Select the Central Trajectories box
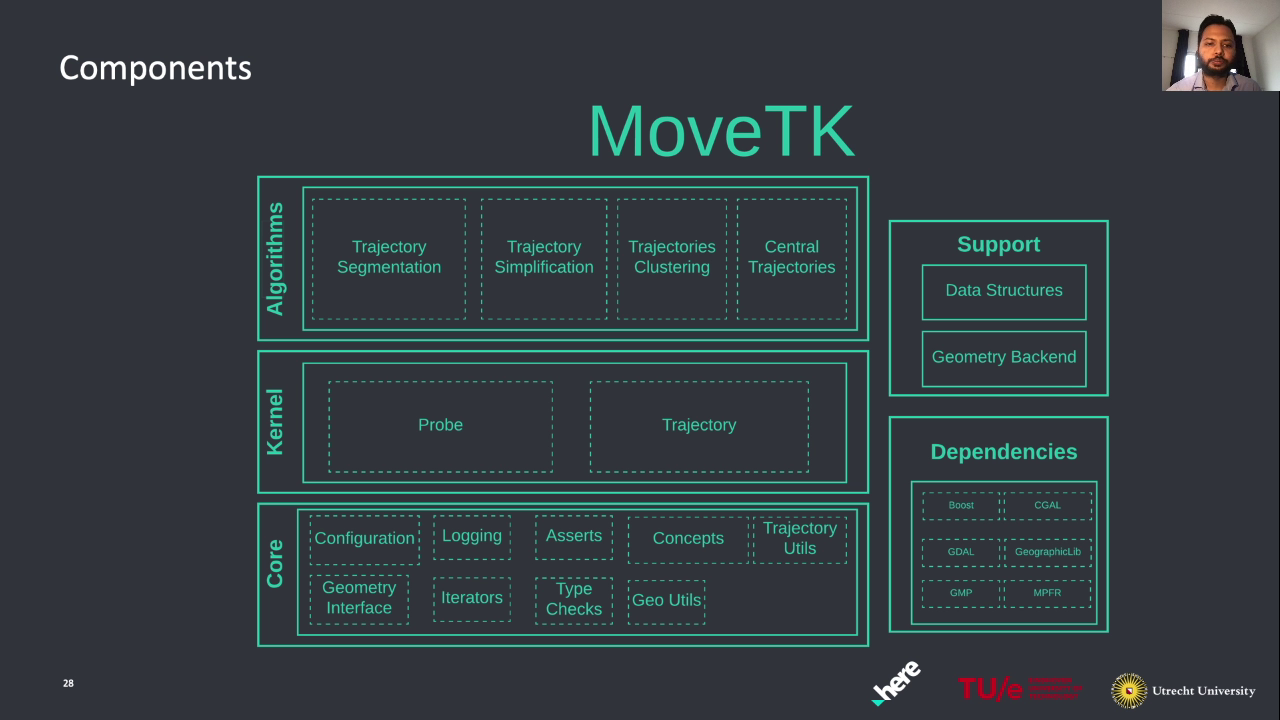The height and width of the screenshot is (720, 1280). click(791, 258)
